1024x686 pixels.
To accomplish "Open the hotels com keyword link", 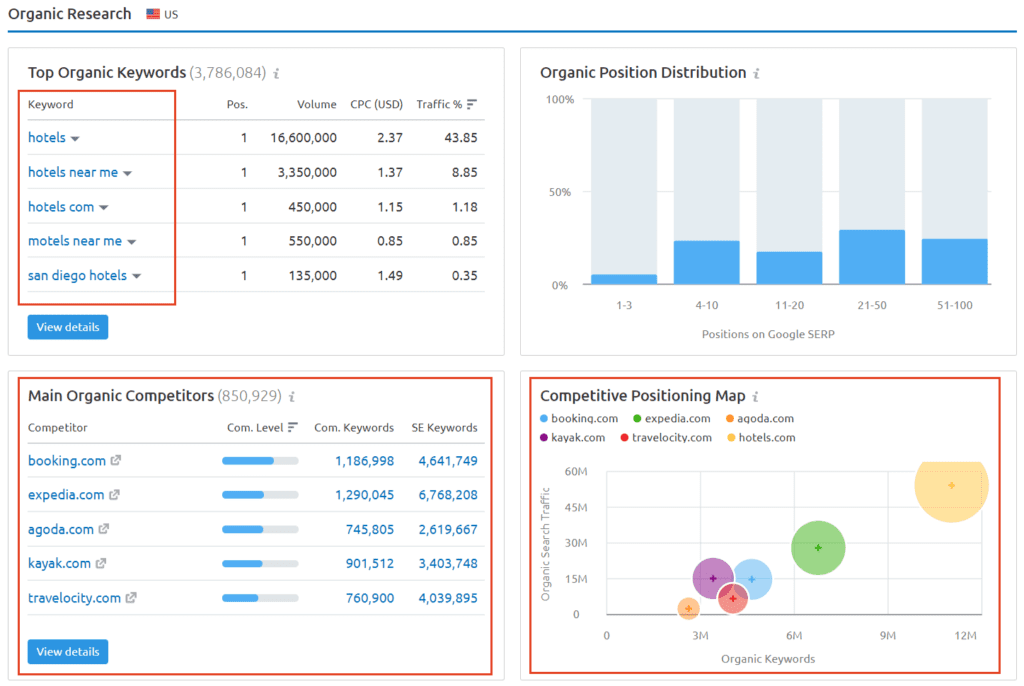I will tap(61, 207).
